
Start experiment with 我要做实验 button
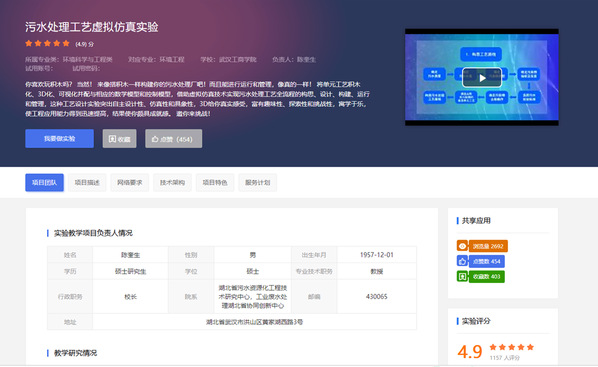[59, 138]
